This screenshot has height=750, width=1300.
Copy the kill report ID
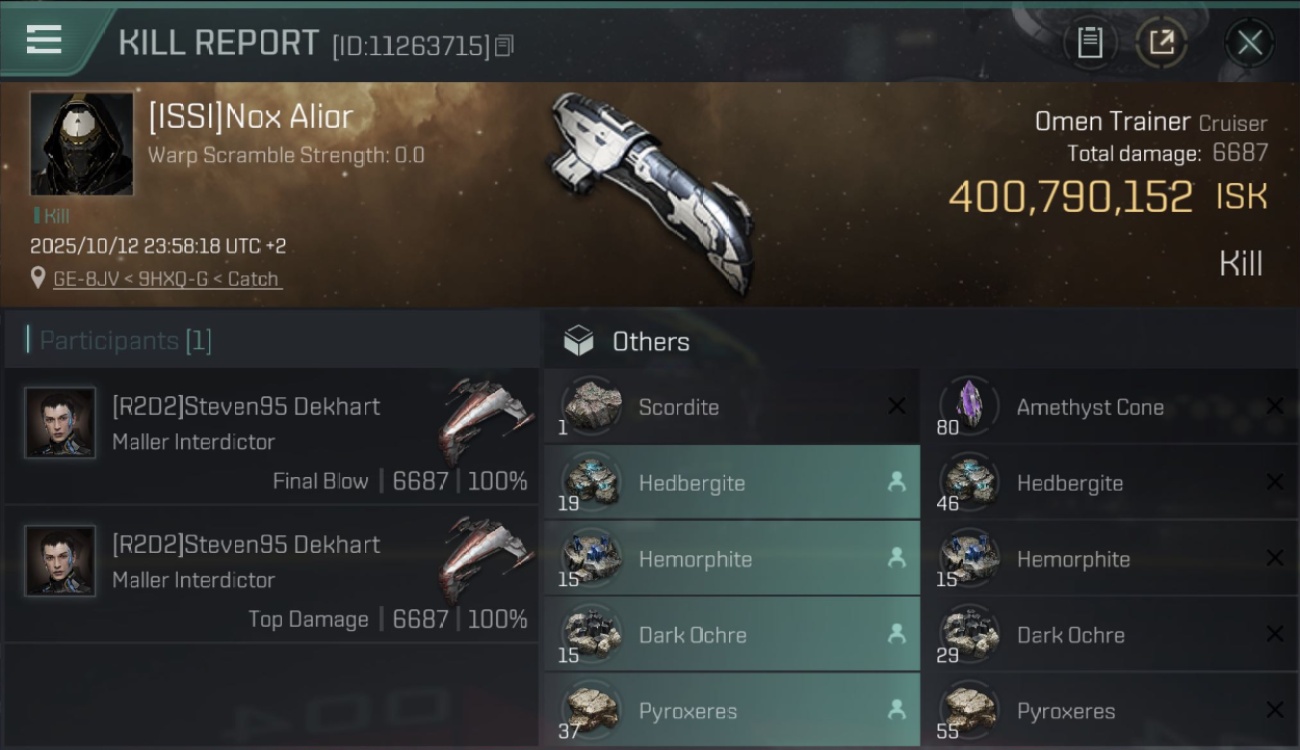click(504, 46)
